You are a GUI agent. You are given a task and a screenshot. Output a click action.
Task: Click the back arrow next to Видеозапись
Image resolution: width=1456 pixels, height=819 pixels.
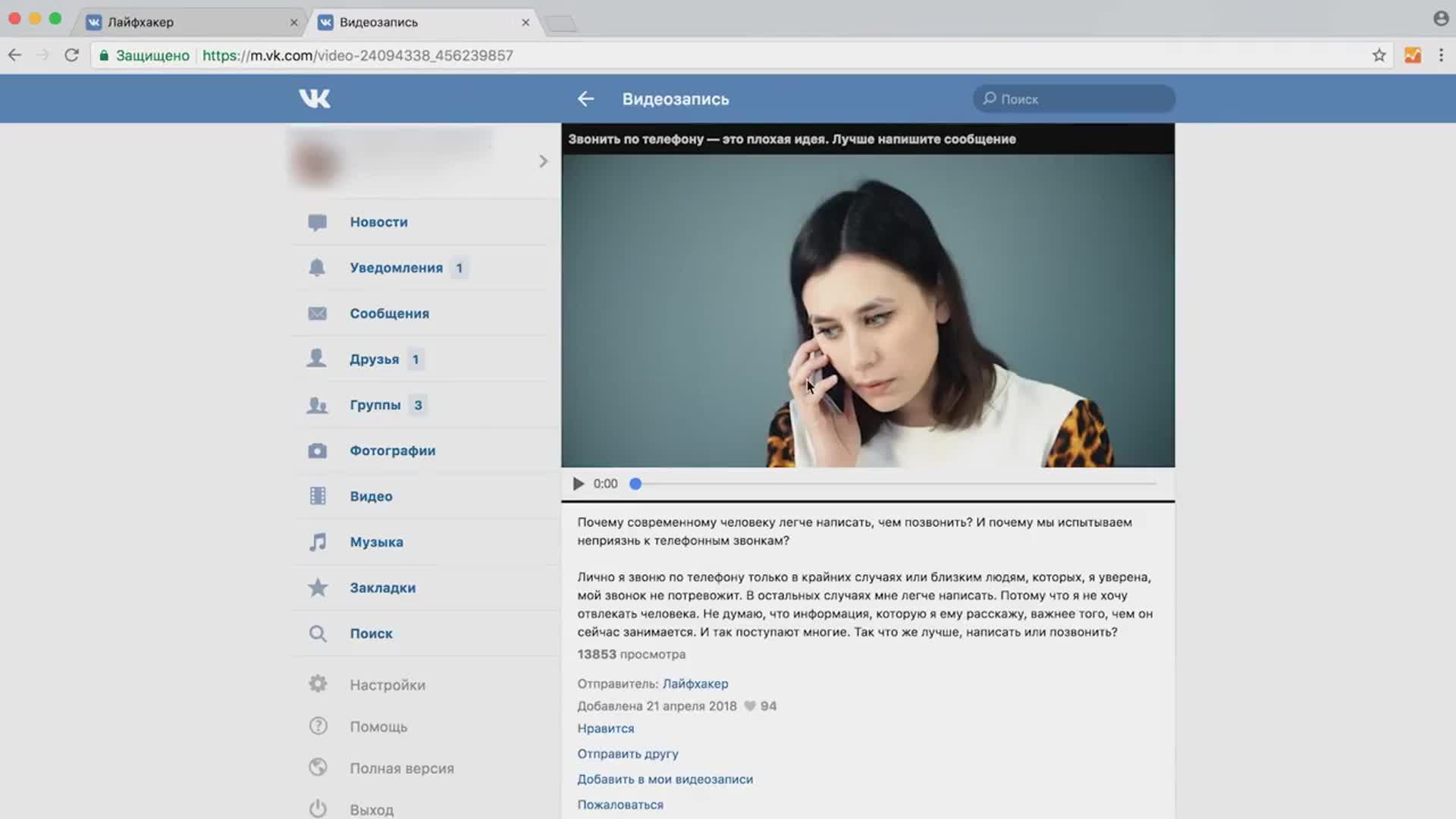click(x=585, y=99)
